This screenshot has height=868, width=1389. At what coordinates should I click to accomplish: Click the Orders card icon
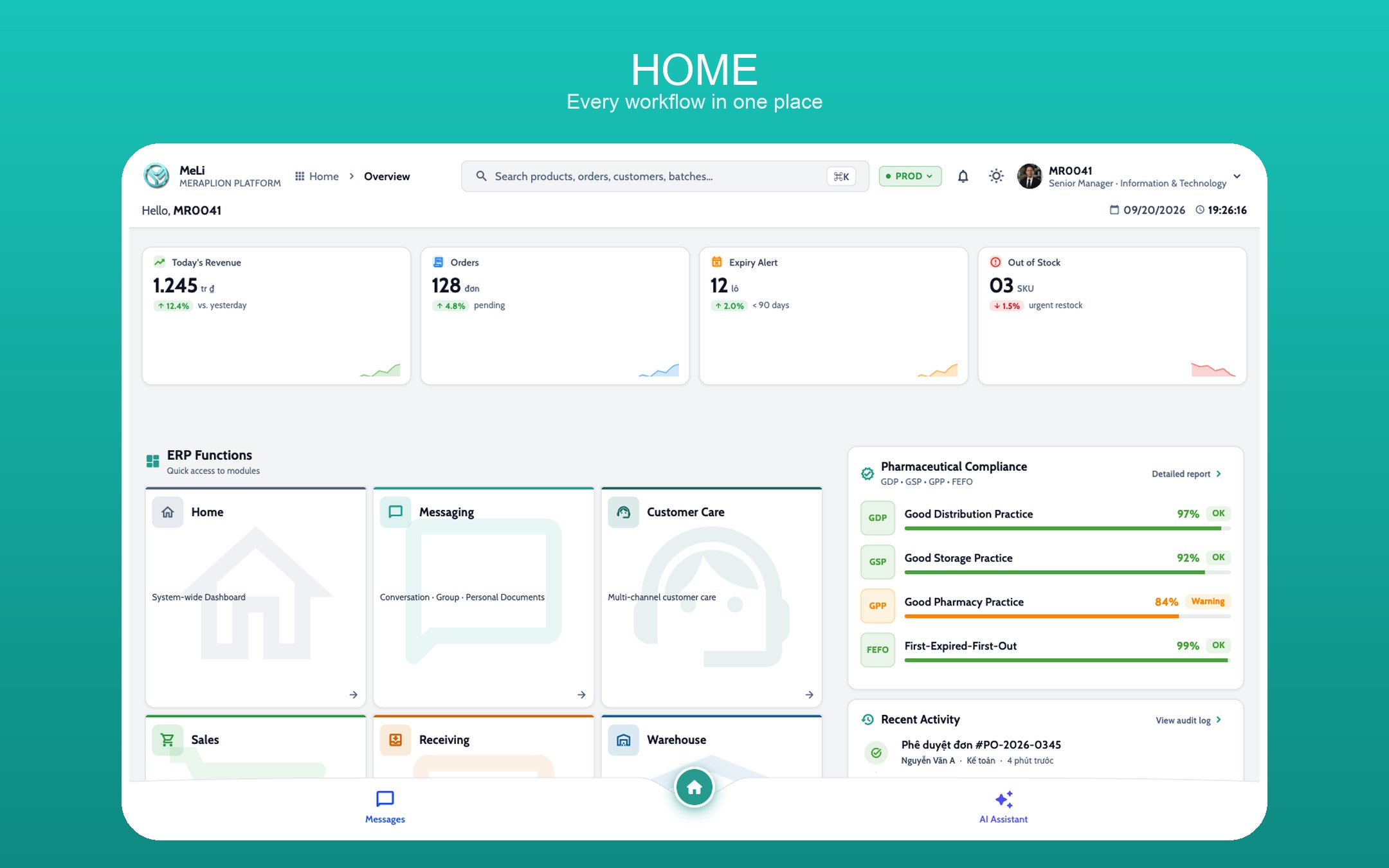pyautogui.click(x=438, y=262)
